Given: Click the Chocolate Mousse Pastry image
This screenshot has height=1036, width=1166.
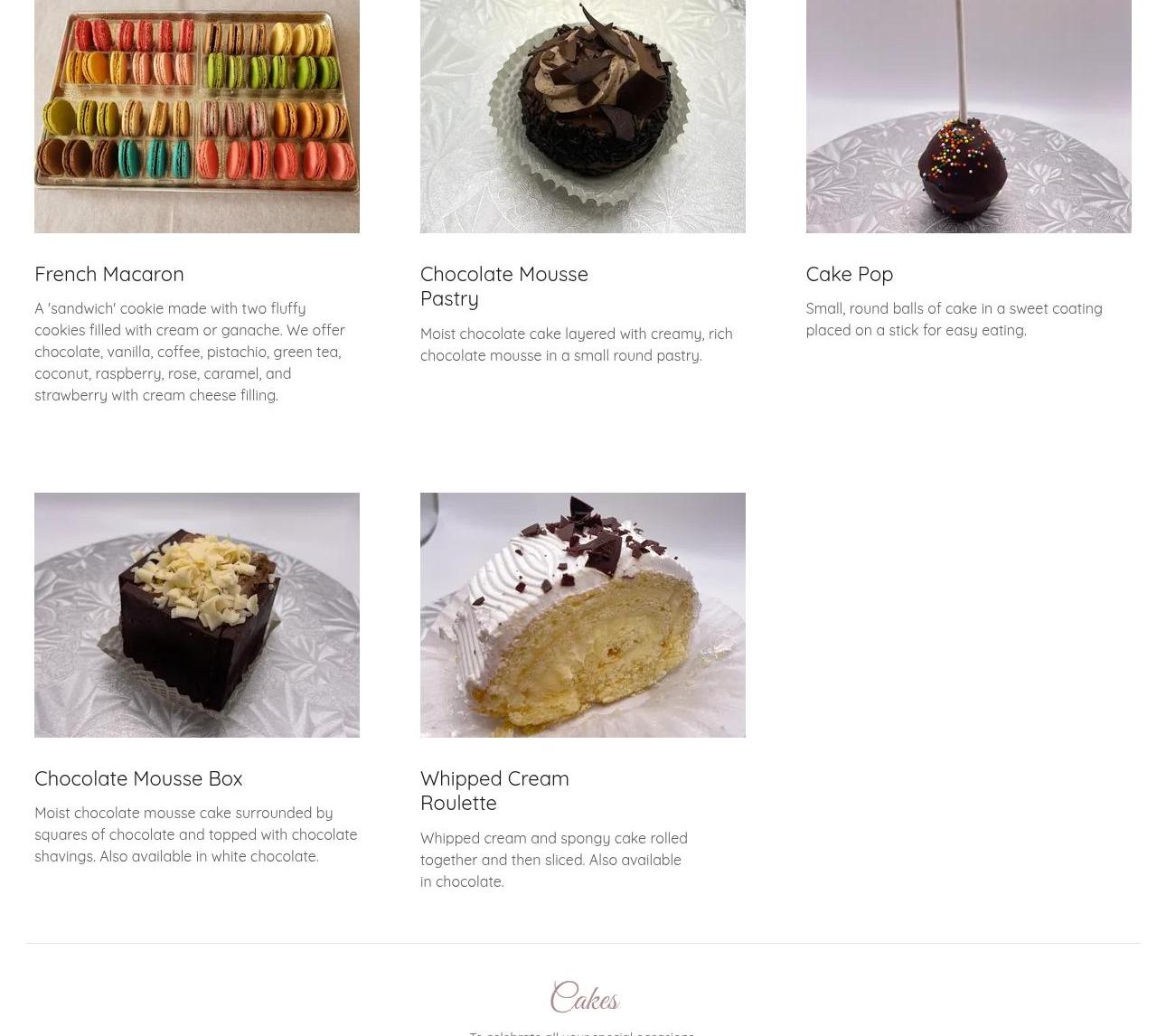Looking at the screenshot, I should tap(583, 117).
